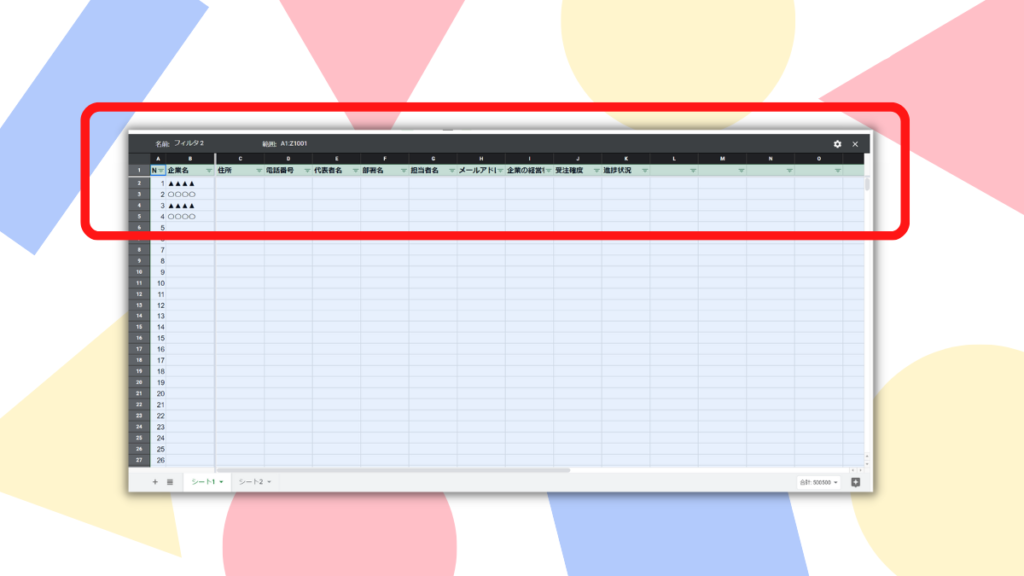Image resolution: width=1024 pixels, height=576 pixels.
Task: Switch to the シート2 tab
Action: [x=254, y=482]
